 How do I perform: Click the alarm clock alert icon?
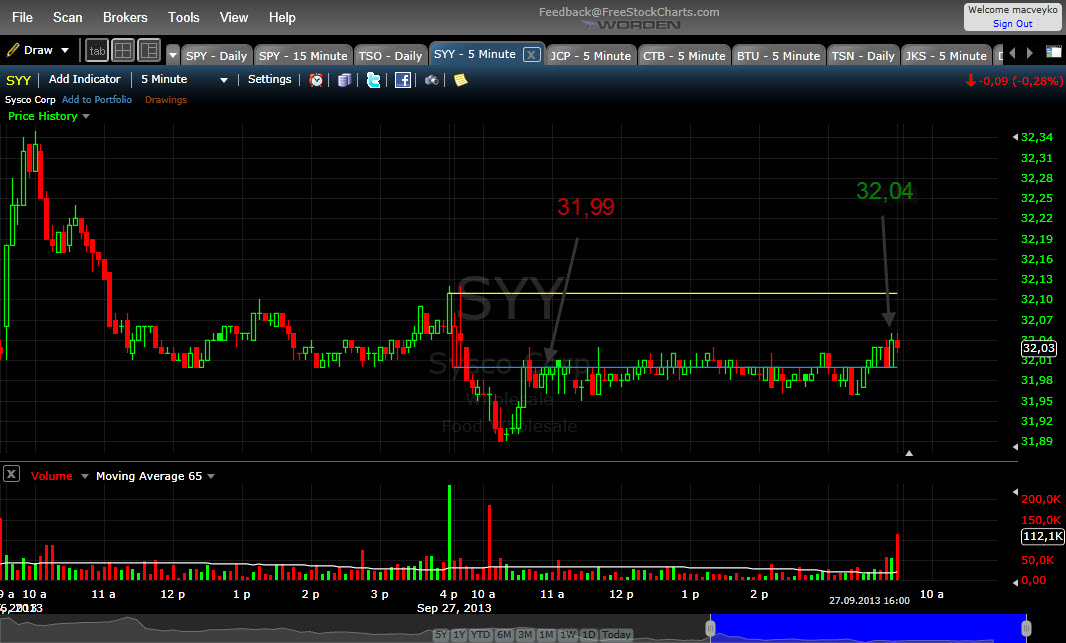click(316, 80)
